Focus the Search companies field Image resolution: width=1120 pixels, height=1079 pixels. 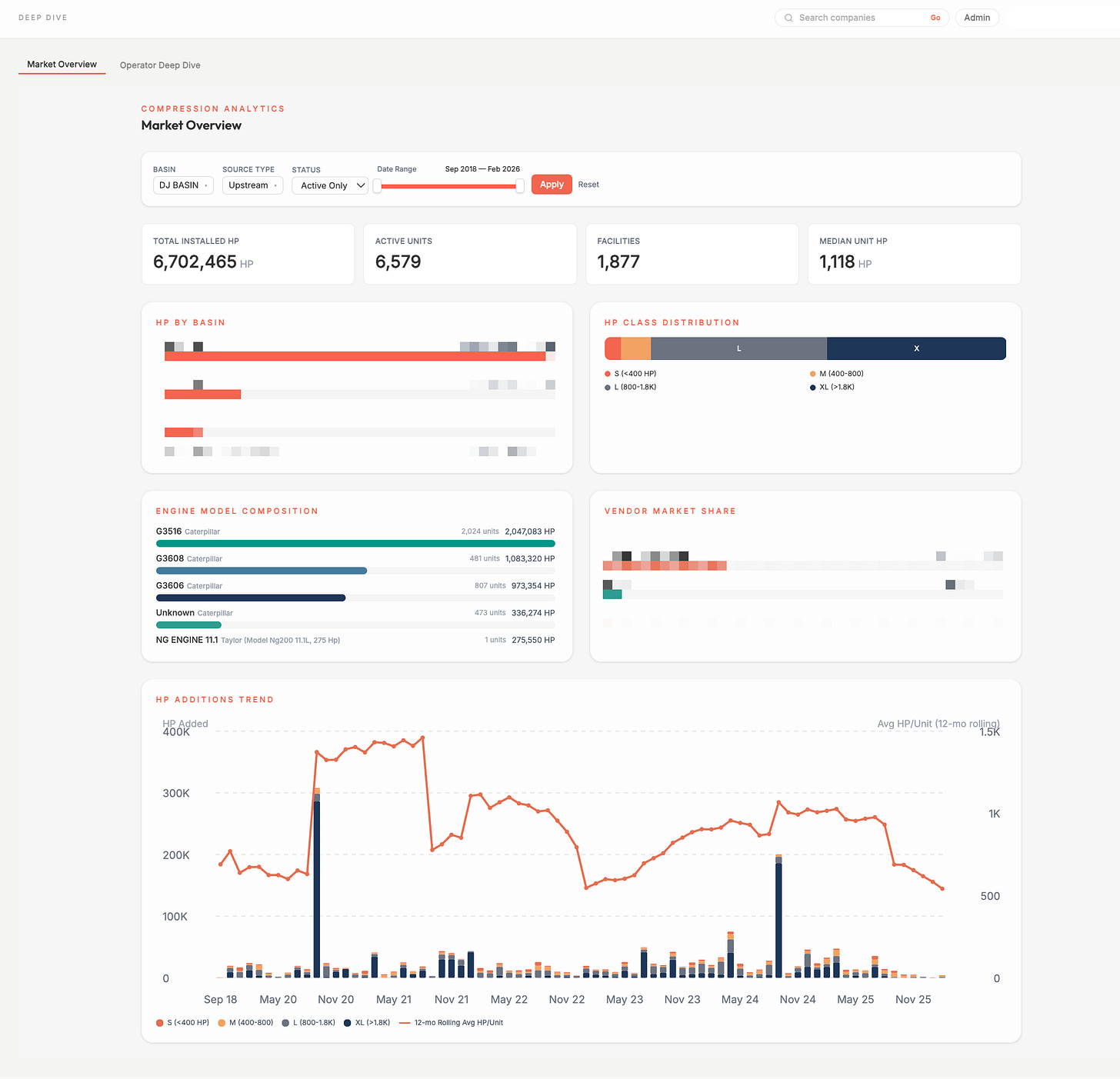860,18
